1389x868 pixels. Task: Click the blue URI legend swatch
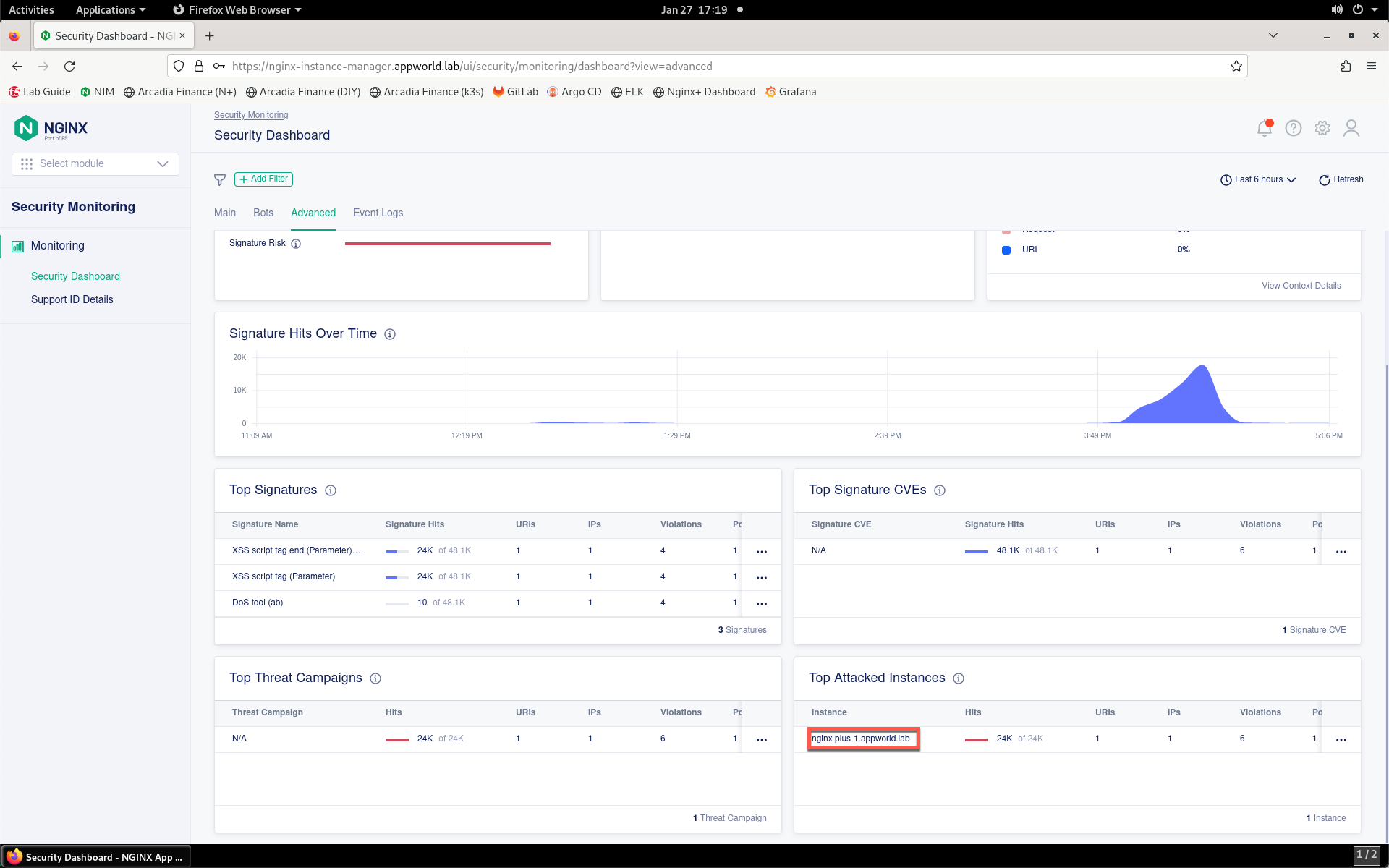coord(1006,250)
